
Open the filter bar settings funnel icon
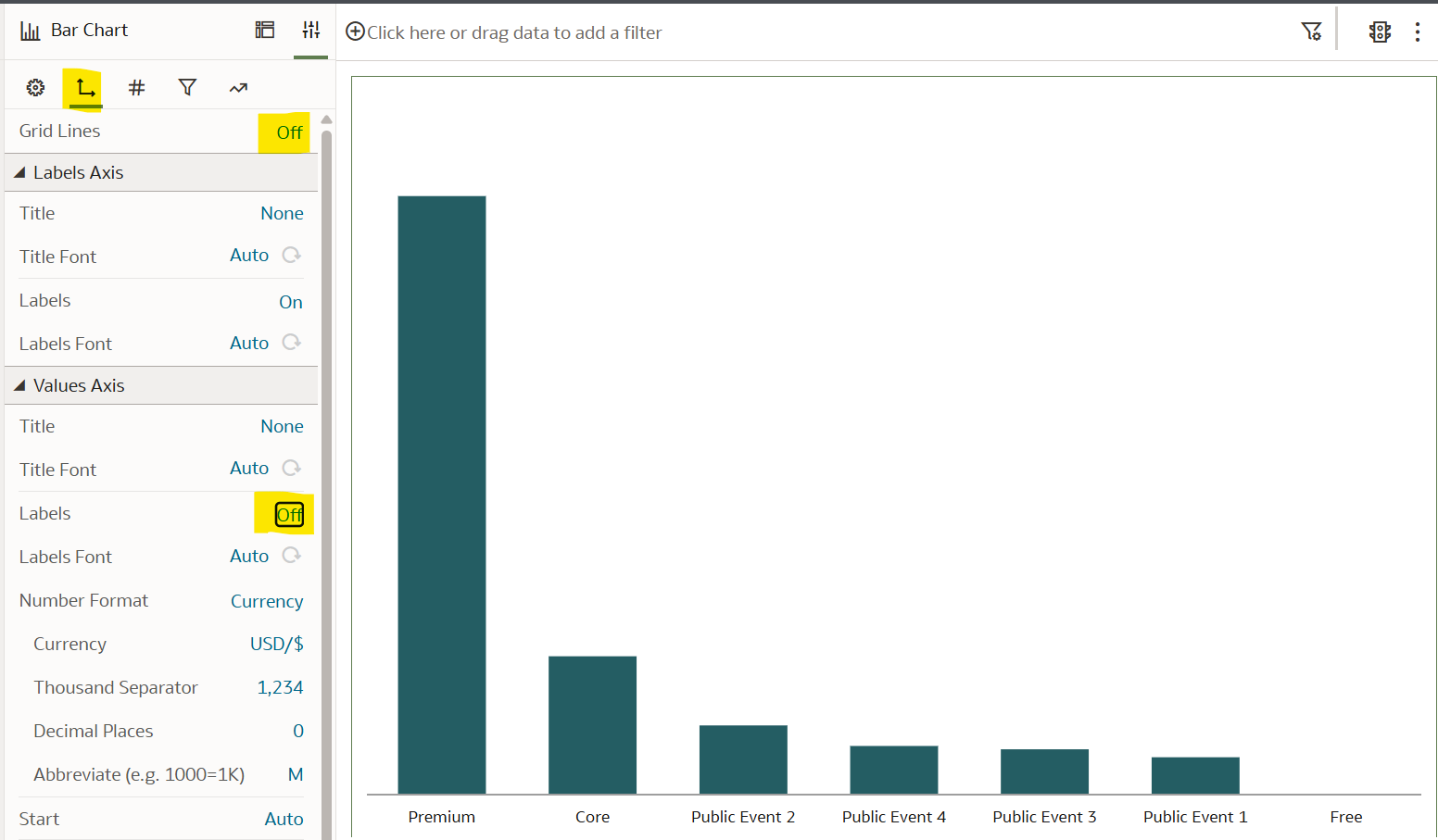tap(1311, 31)
